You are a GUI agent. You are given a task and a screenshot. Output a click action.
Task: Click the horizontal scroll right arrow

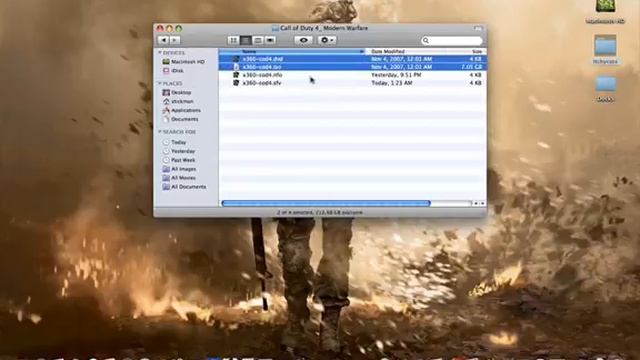pos(482,203)
